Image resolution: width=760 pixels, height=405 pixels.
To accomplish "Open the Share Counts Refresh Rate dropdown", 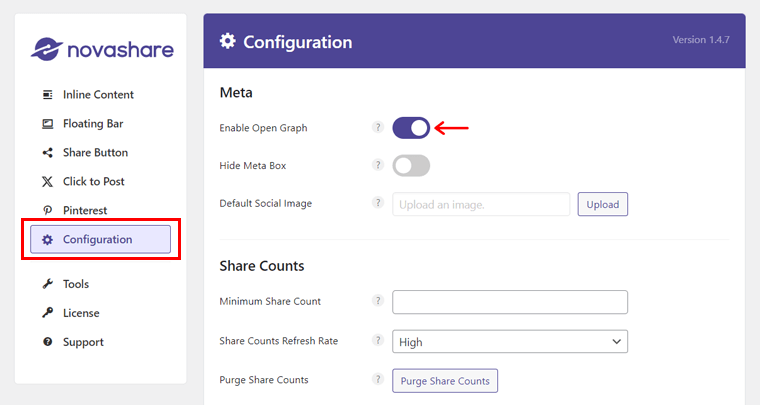I will pyautogui.click(x=510, y=342).
